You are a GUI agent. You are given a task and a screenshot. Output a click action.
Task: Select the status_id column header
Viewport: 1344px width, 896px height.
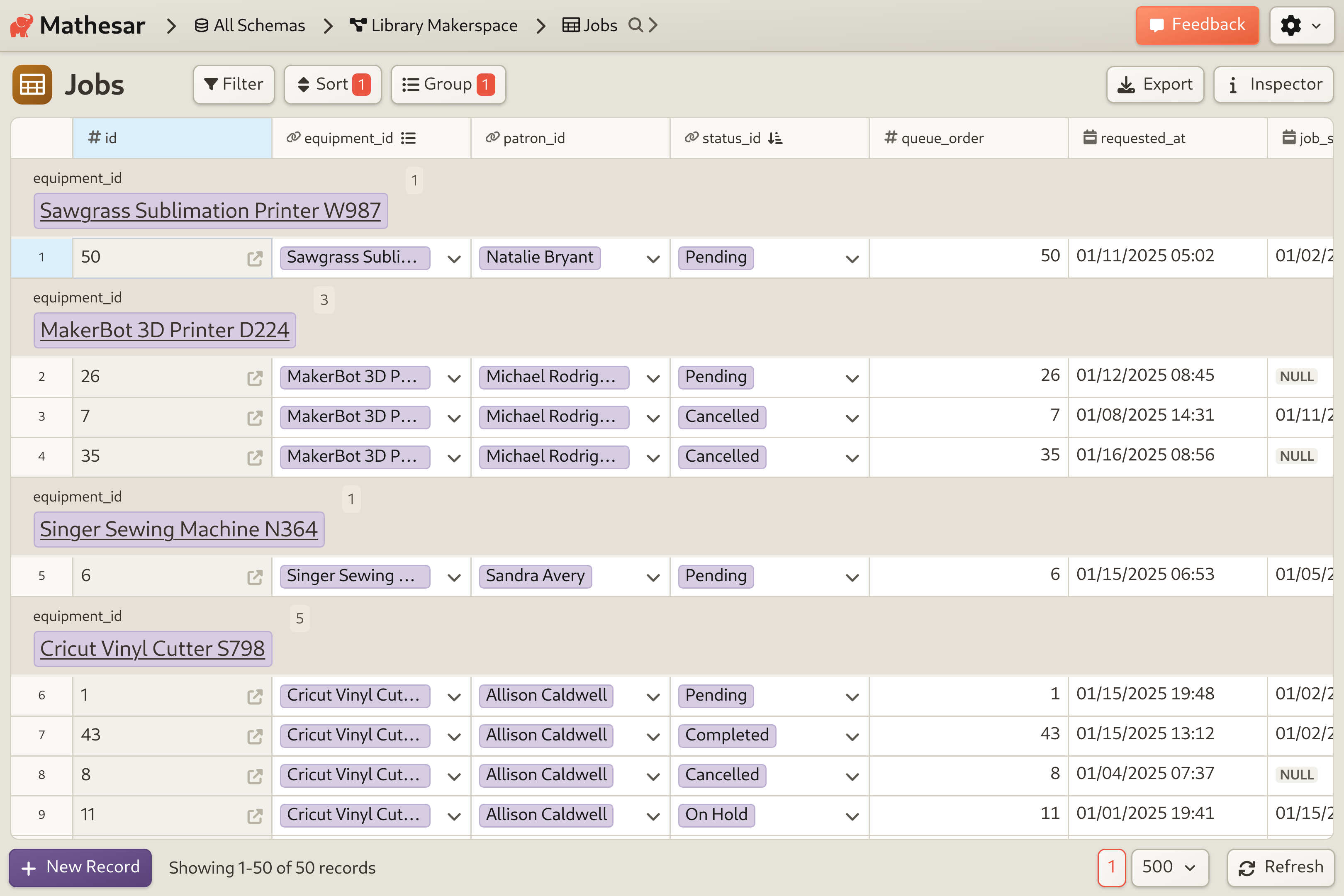click(x=769, y=138)
